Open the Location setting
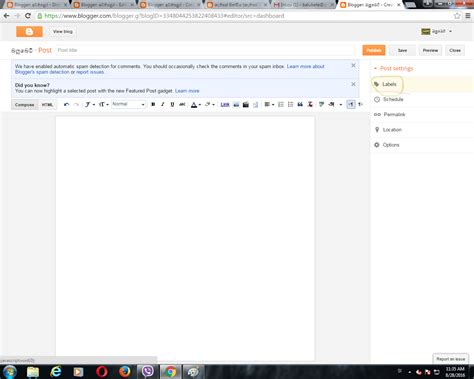This screenshot has width=474, height=379. click(x=423, y=130)
